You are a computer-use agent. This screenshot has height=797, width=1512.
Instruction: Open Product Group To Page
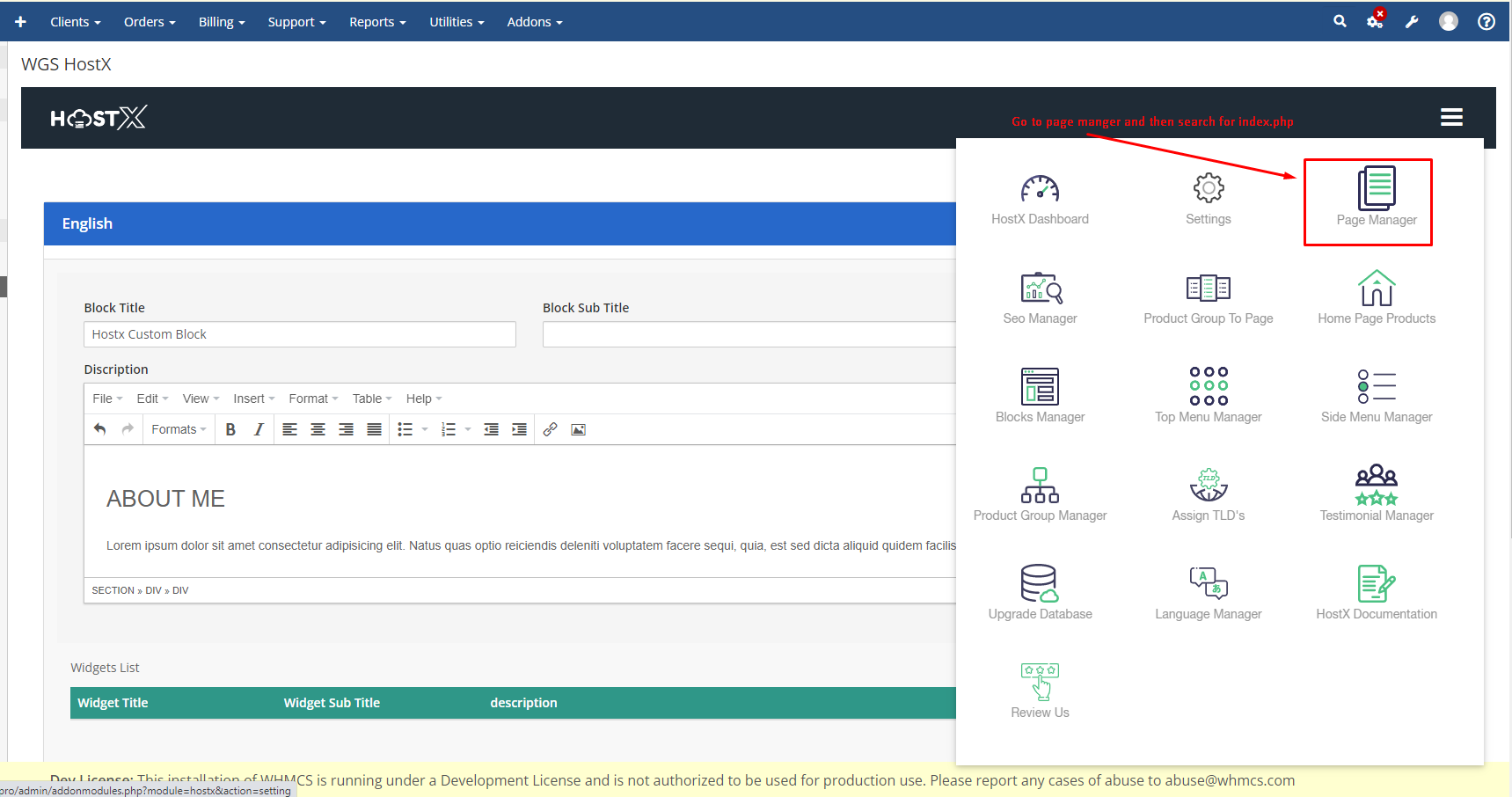(x=1209, y=299)
